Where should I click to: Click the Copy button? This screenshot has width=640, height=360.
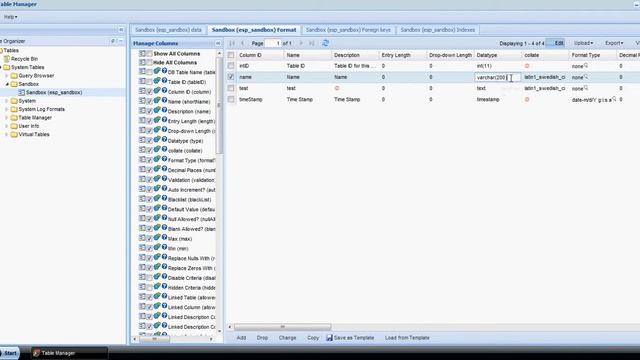pyautogui.click(x=313, y=338)
